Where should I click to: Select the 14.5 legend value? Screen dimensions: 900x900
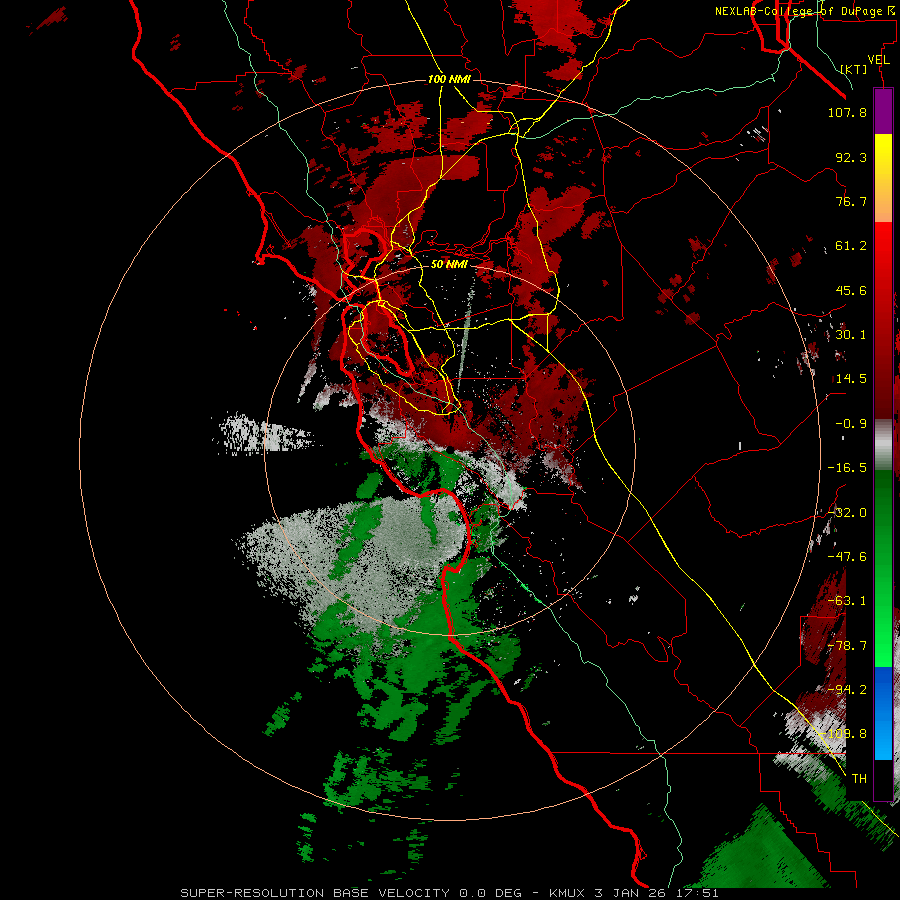(851, 379)
